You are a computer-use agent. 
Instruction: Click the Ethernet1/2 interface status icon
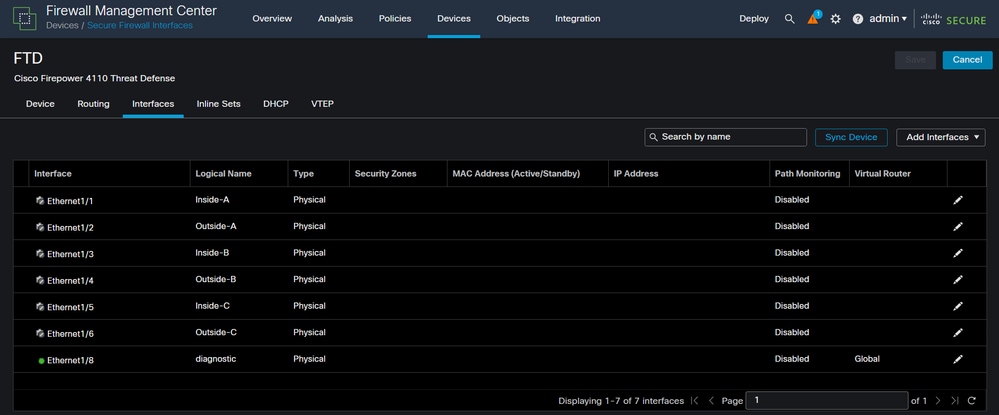40,227
